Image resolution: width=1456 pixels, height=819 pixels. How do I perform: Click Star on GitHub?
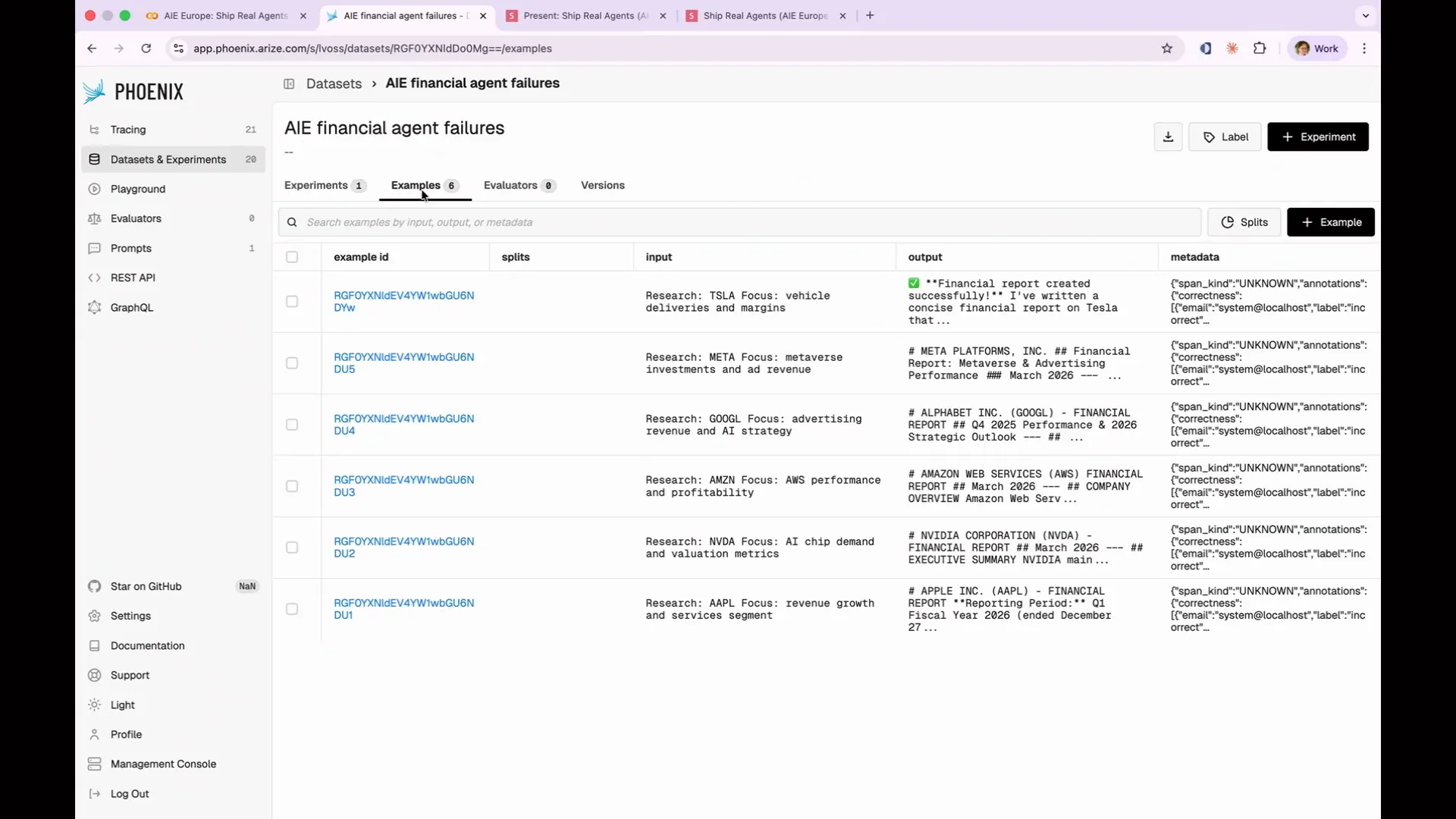[173, 586]
